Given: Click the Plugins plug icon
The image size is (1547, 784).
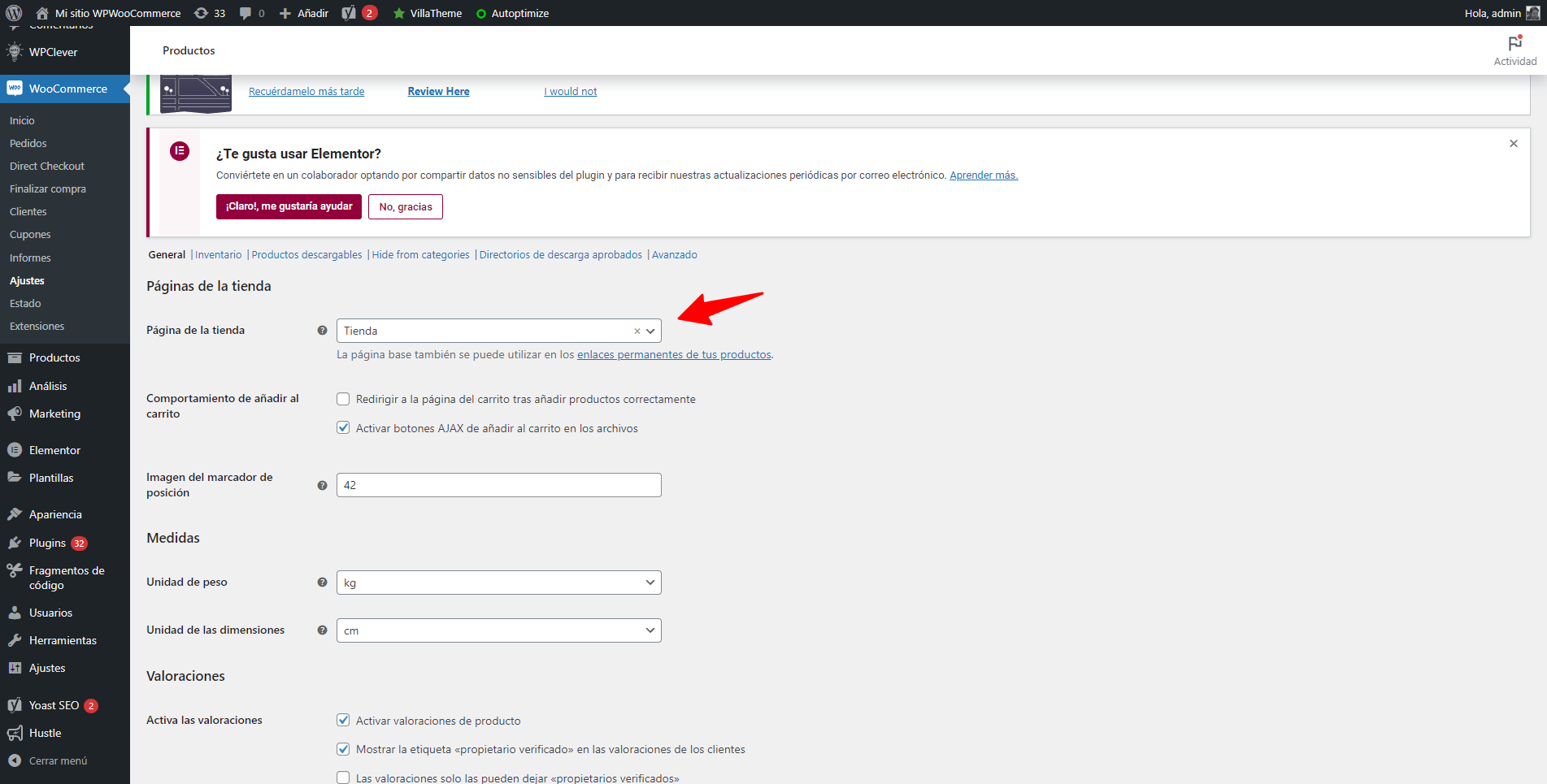Looking at the screenshot, I should [x=15, y=543].
